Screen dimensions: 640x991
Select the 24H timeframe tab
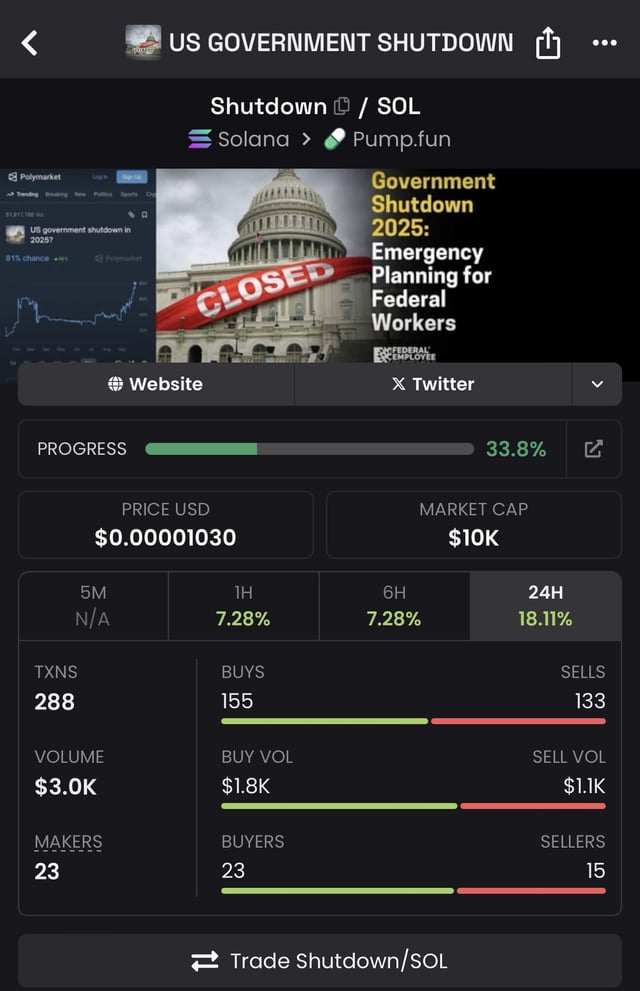coord(545,606)
